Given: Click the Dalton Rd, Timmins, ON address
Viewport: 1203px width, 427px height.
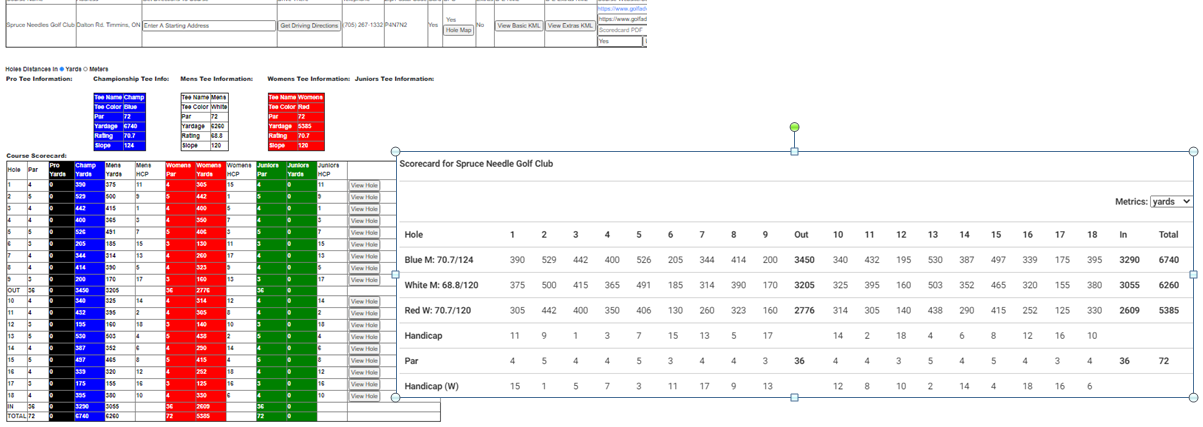Looking at the screenshot, I should pos(109,24).
